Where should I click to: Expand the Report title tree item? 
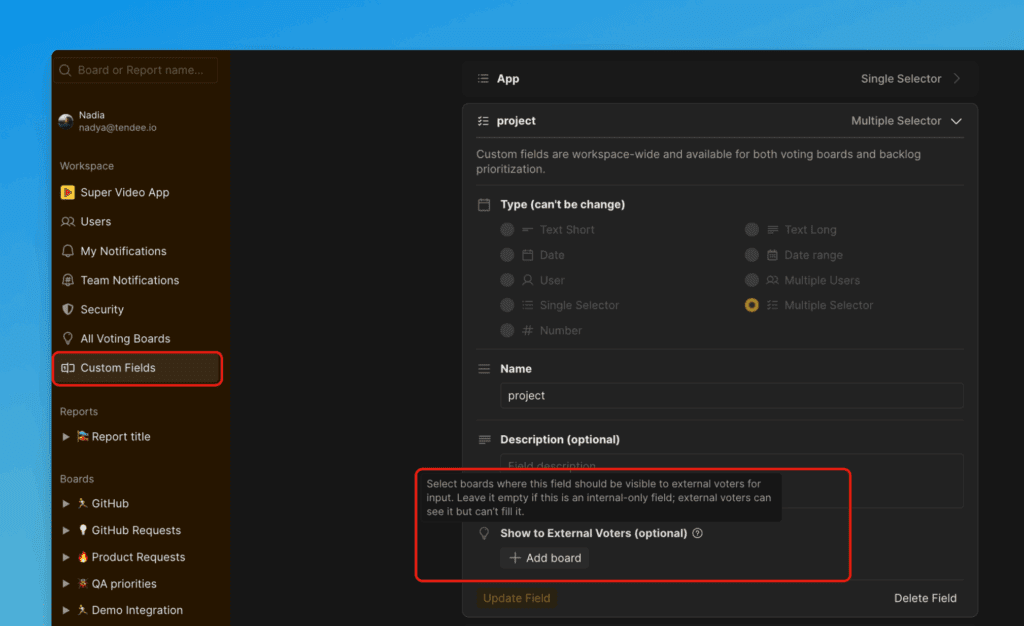67,437
